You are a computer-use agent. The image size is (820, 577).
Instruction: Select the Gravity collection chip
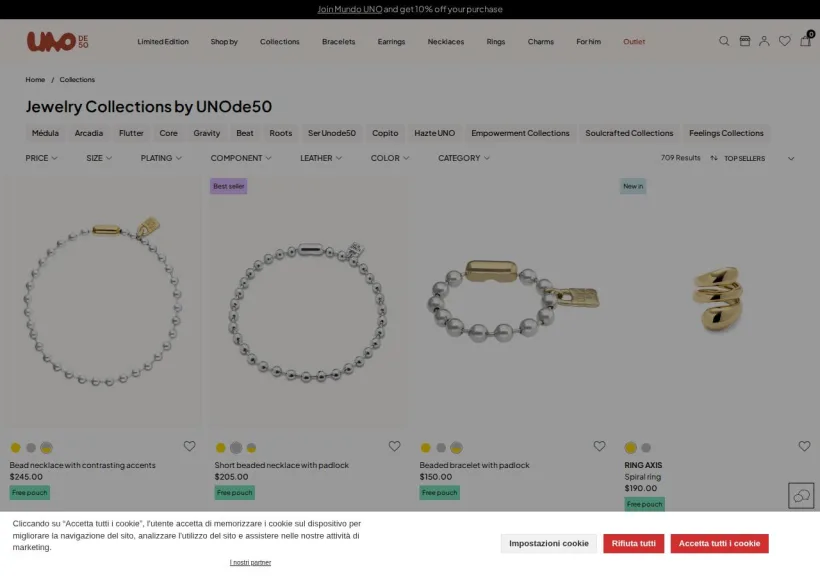(207, 133)
